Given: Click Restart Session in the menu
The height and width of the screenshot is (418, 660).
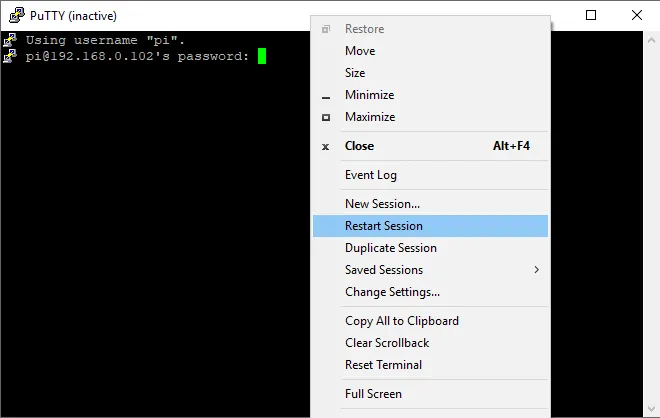Looking at the screenshot, I should (430, 226).
